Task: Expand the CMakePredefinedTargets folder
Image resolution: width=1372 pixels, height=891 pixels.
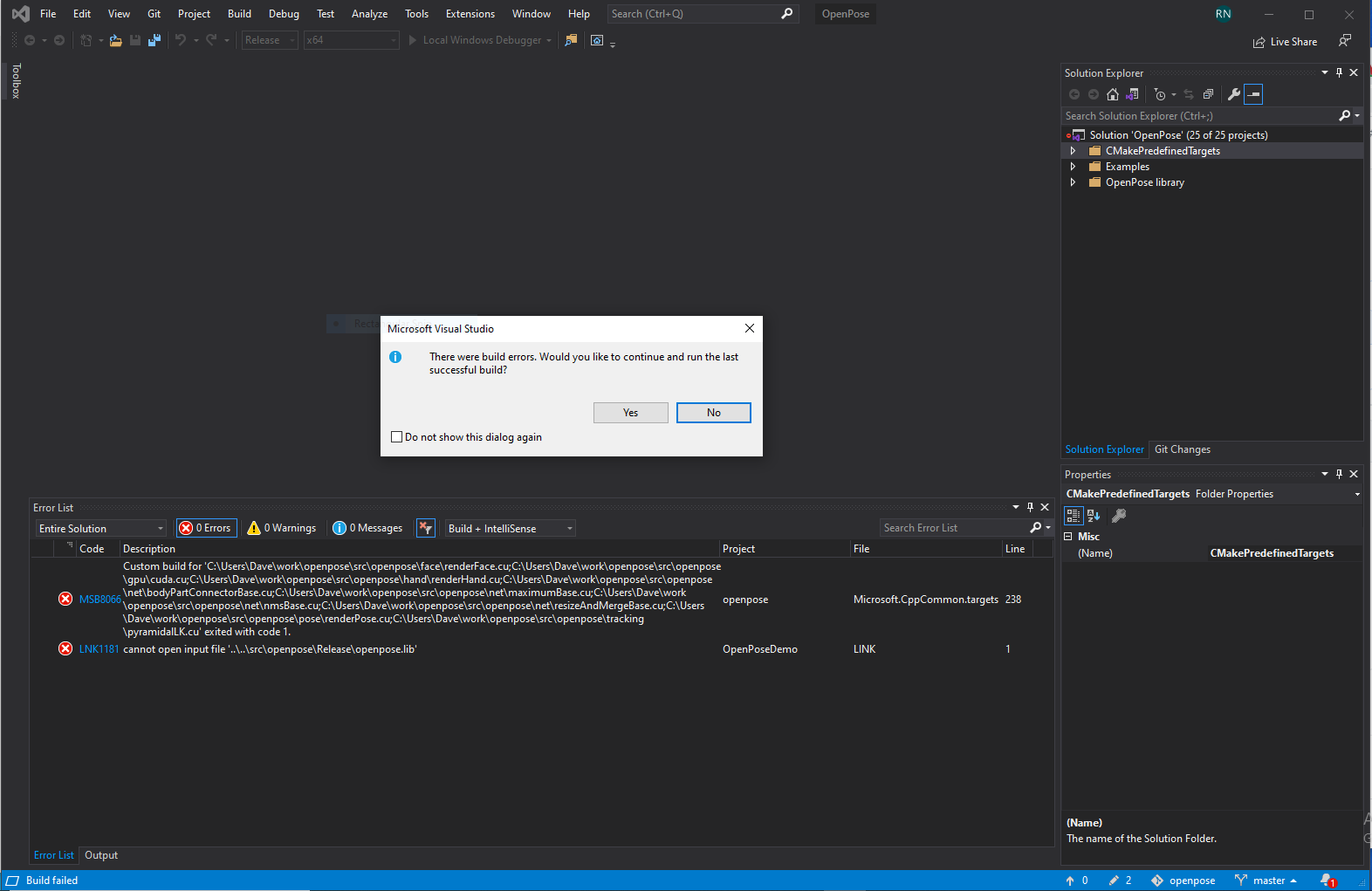Action: coord(1073,151)
